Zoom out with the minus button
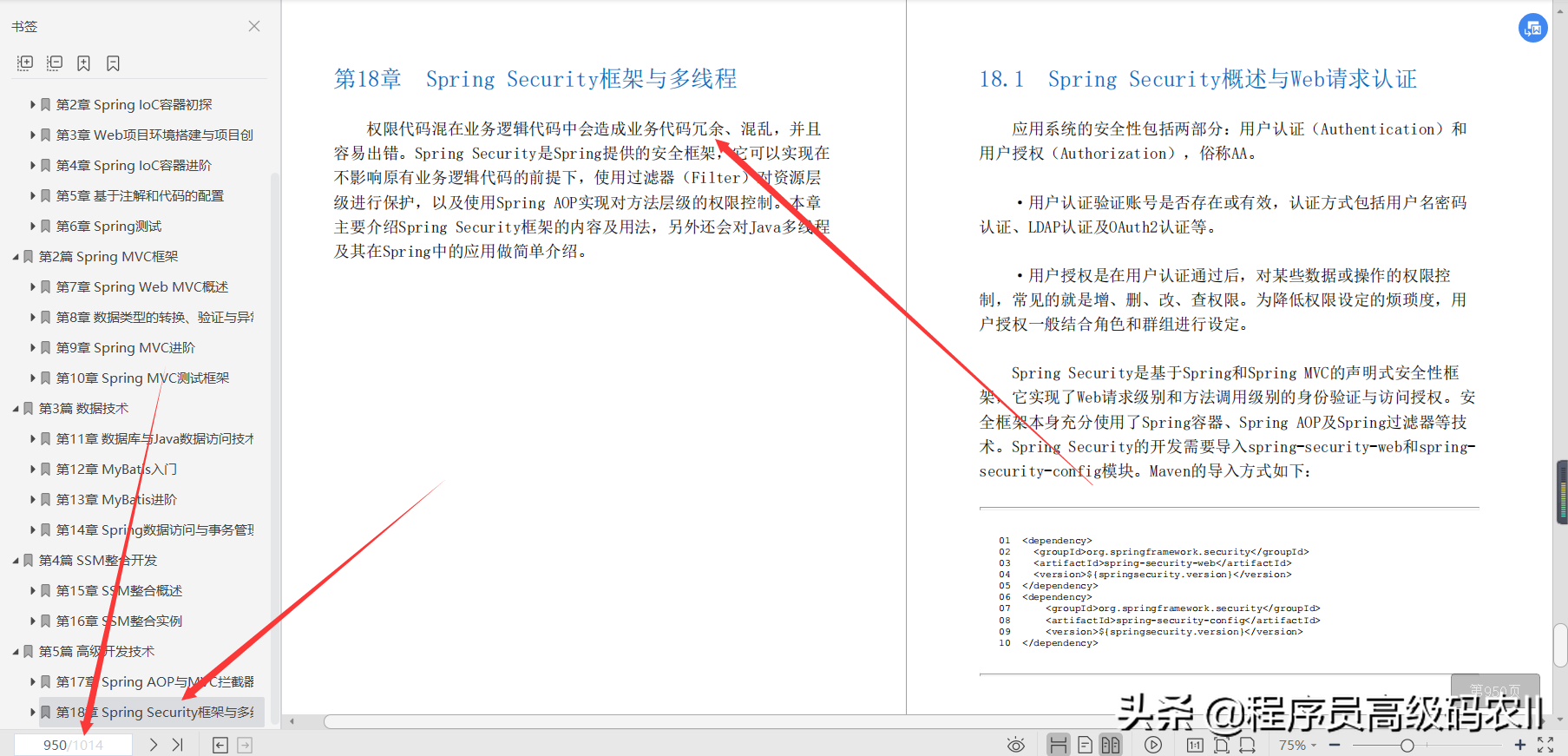The image size is (1568, 756). click(x=1335, y=745)
